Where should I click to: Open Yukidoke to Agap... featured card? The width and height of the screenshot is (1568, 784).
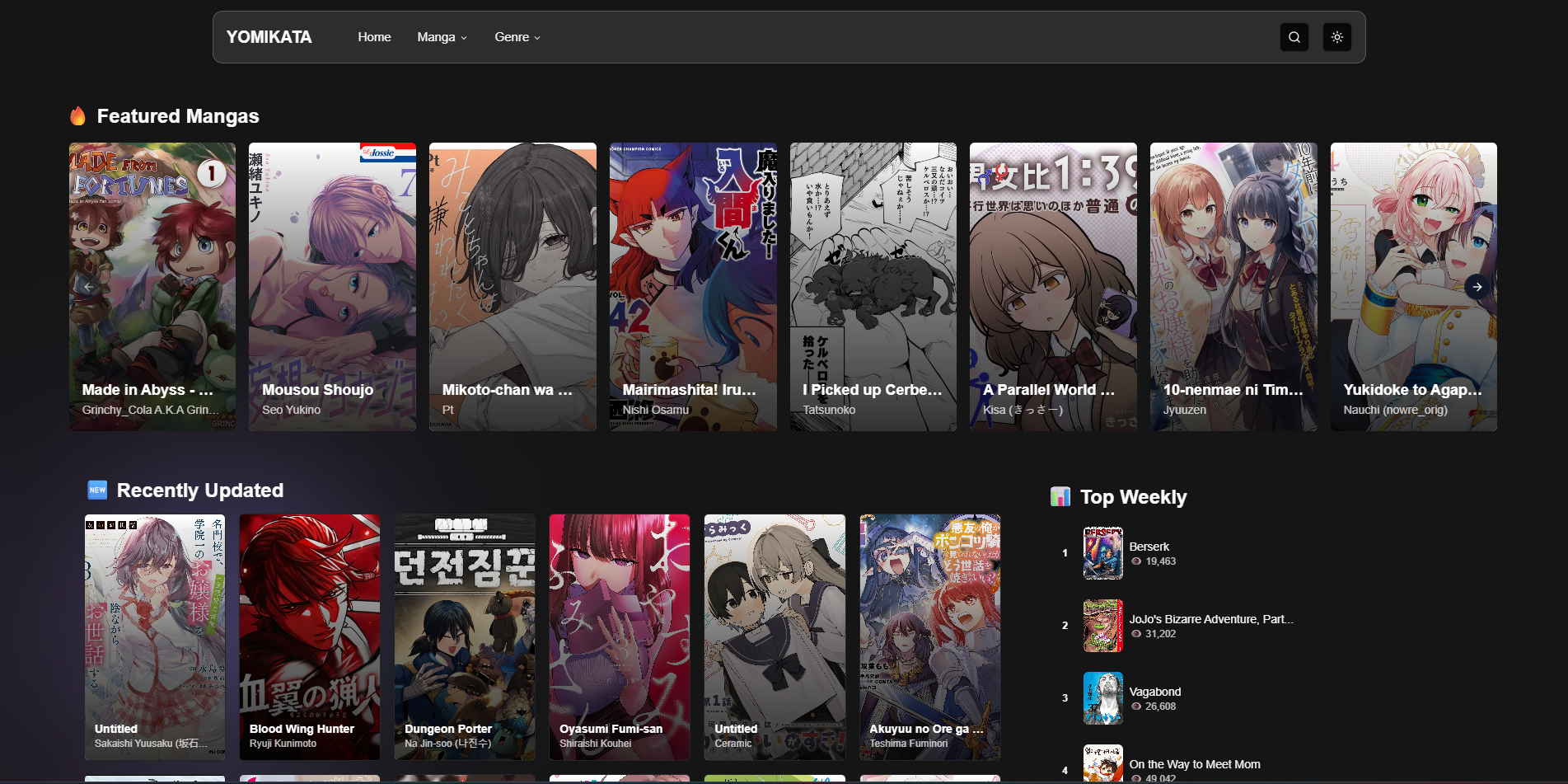pyautogui.click(x=1413, y=287)
